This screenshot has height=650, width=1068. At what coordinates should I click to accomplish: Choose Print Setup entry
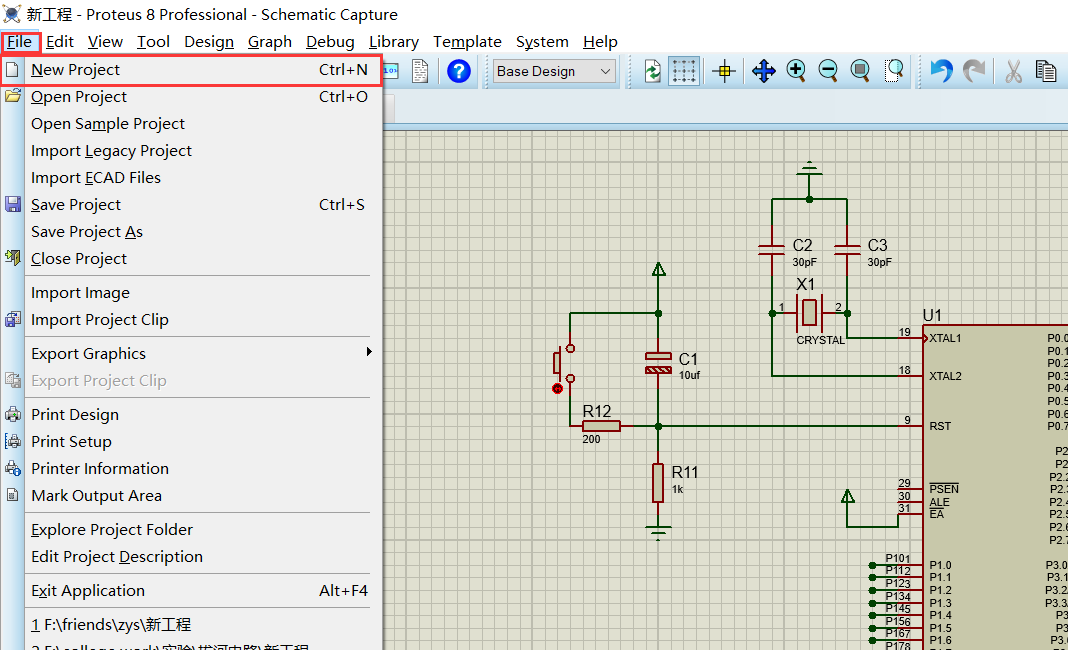click(191, 442)
